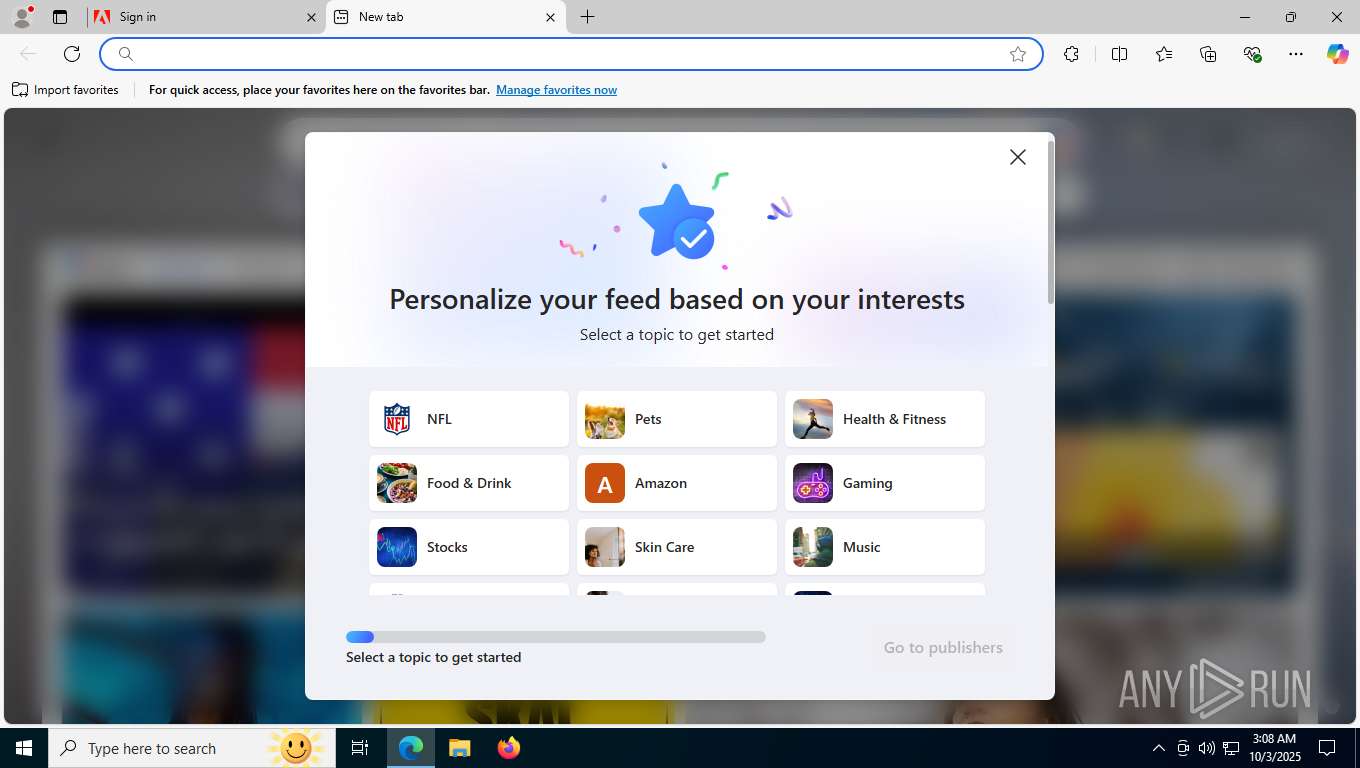Open a new browser tab
The width and height of the screenshot is (1360, 768).
pos(588,17)
